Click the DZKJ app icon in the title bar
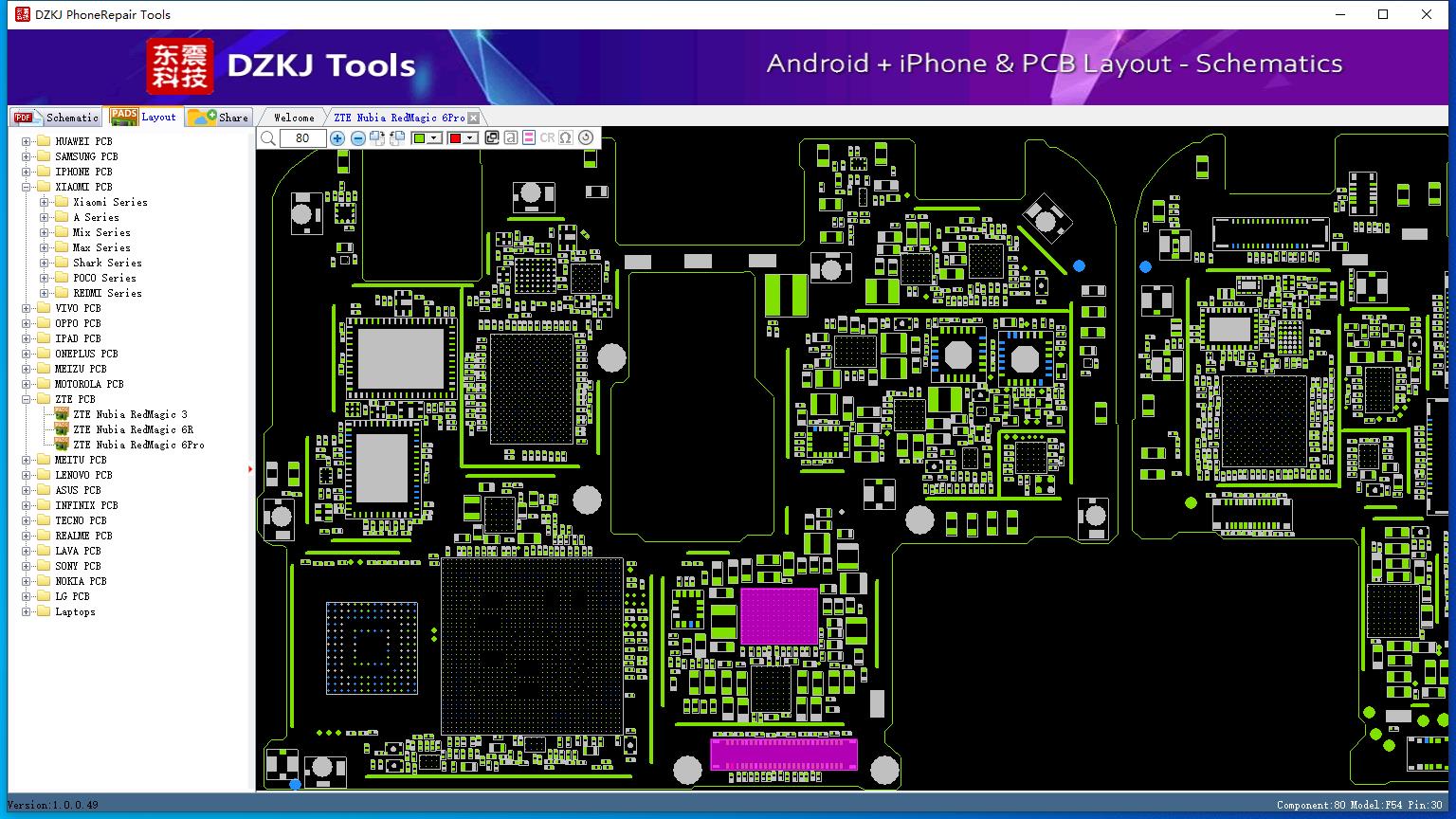The width and height of the screenshot is (1456, 819). click(23, 14)
